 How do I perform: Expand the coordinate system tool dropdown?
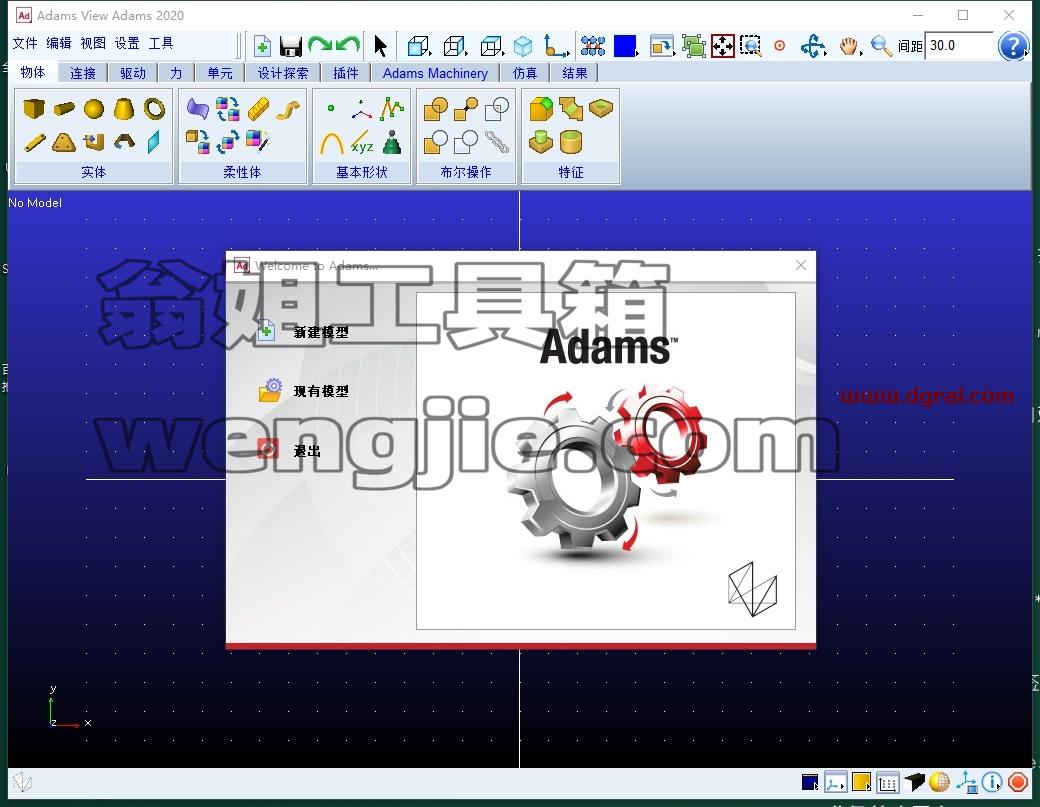(x=556, y=46)
